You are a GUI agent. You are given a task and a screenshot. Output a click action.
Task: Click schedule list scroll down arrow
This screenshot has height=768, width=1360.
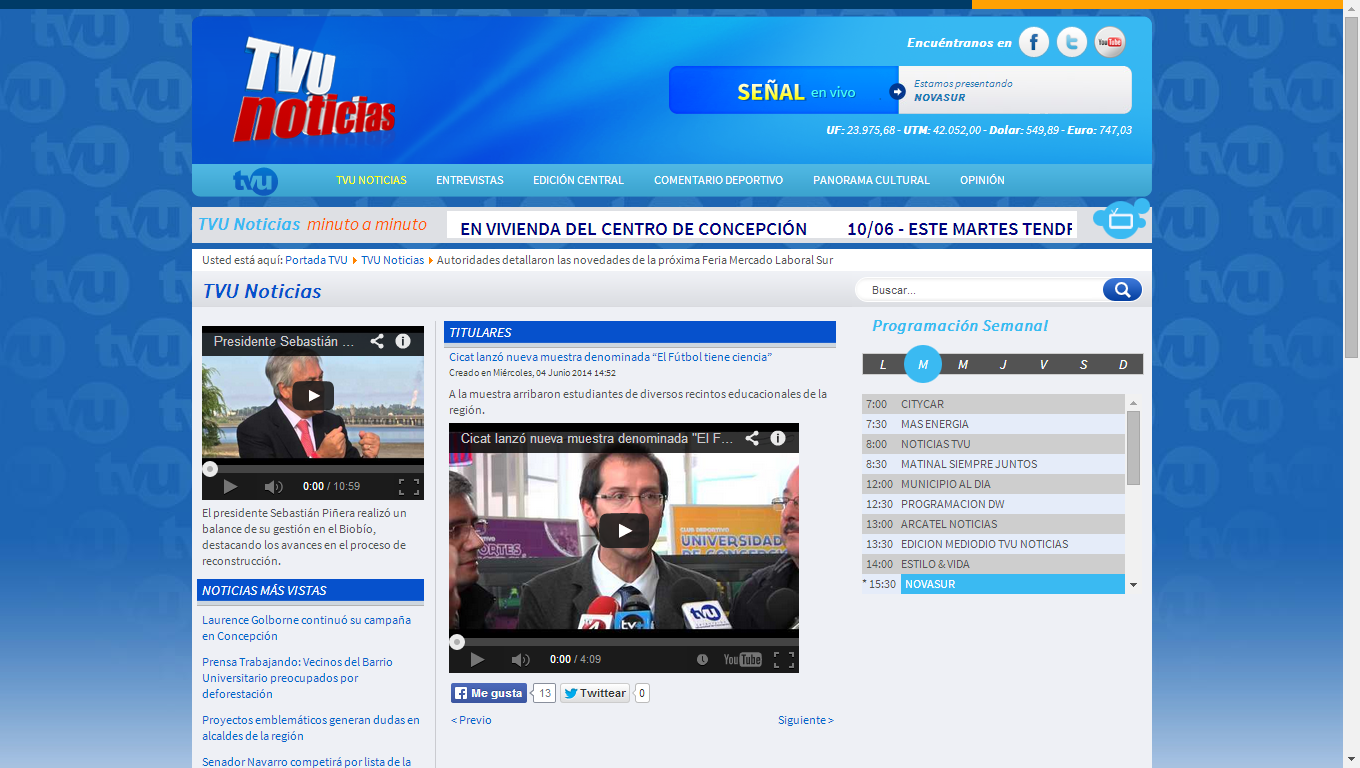coord(1133,585)
